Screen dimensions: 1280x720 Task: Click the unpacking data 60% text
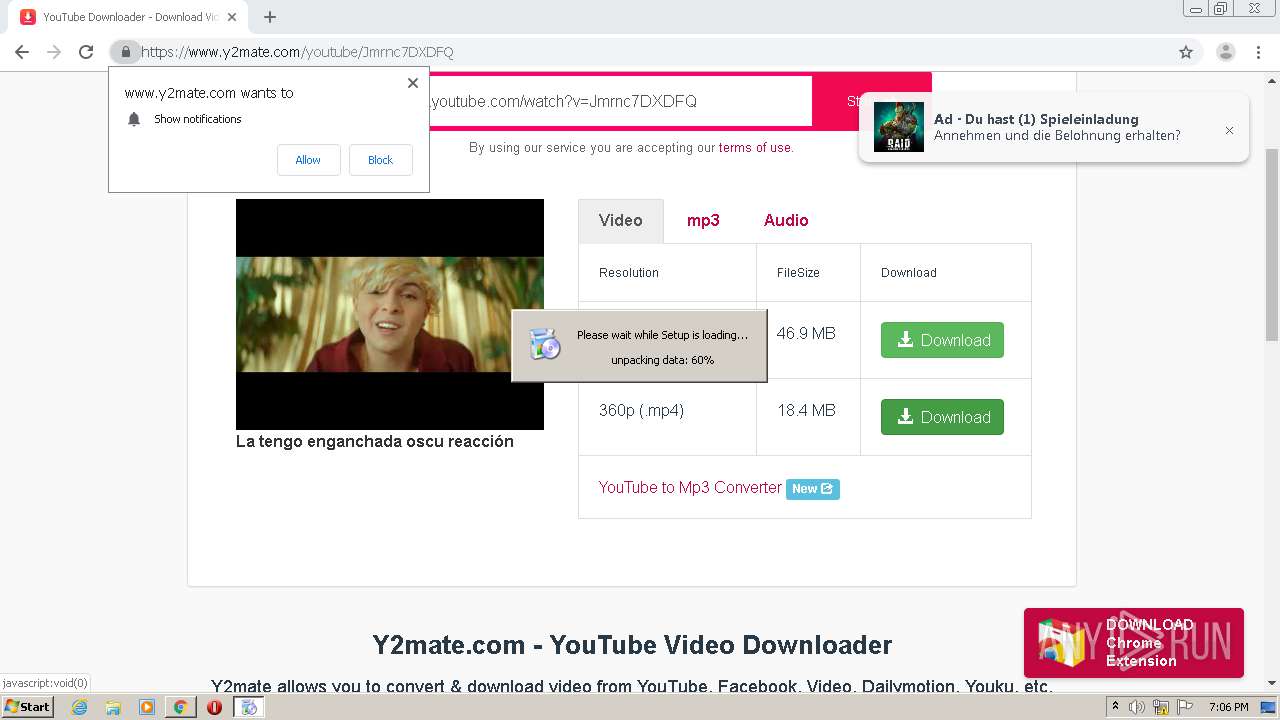coord(662,360)
